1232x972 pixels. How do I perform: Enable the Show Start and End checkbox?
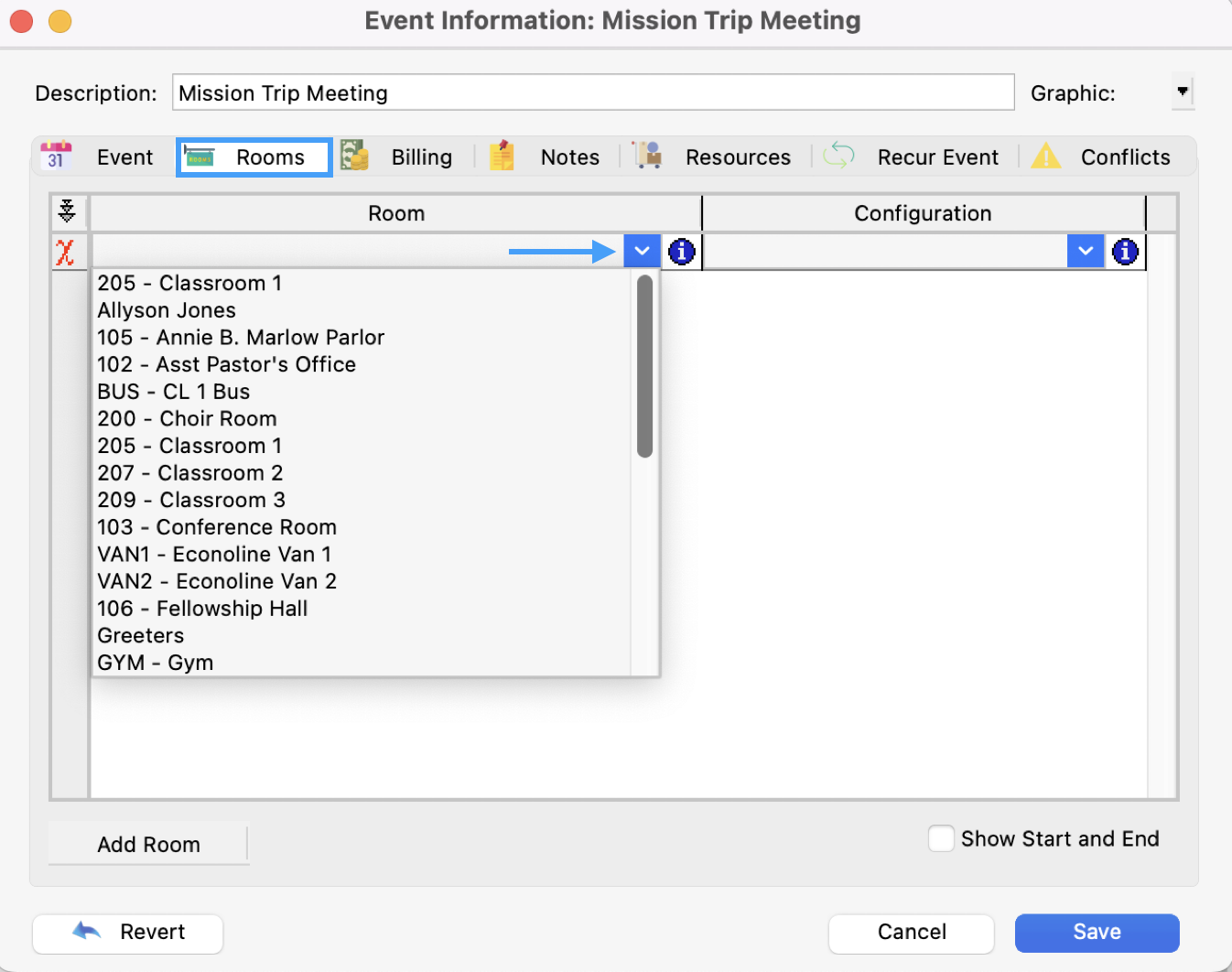(x=941, y=838)
